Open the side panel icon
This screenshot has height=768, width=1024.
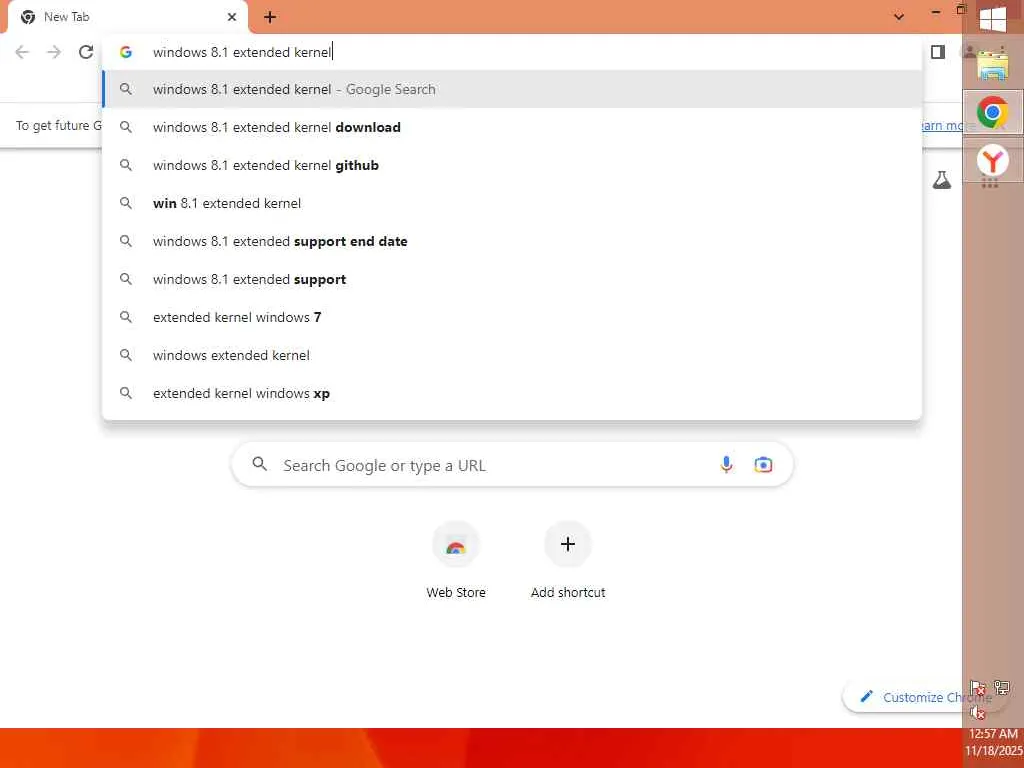pos(938,52)
